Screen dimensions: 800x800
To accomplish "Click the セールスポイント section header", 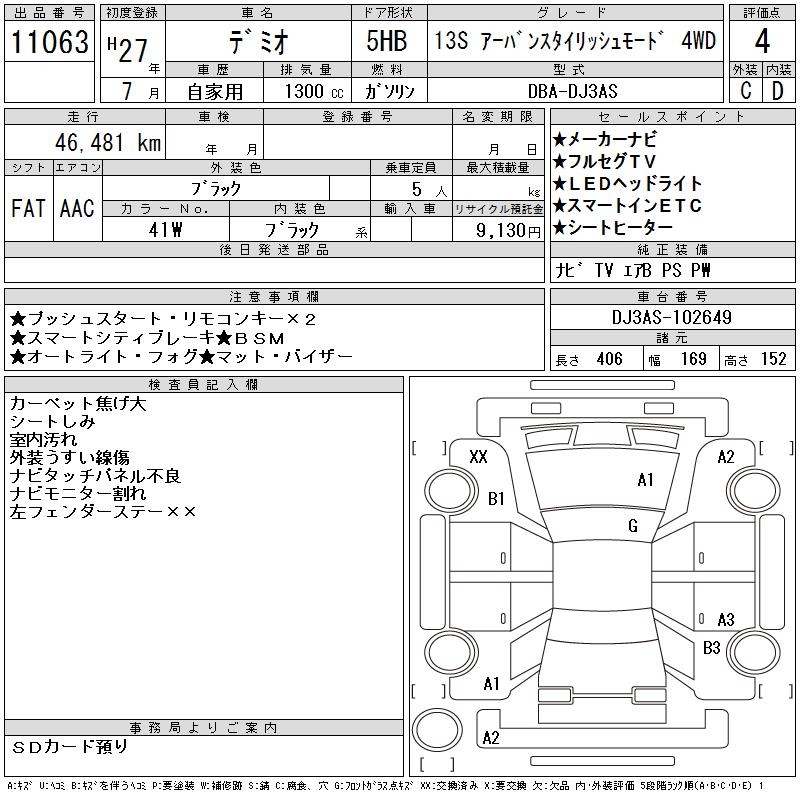I will pyautogui.click(x=672, y=117).
